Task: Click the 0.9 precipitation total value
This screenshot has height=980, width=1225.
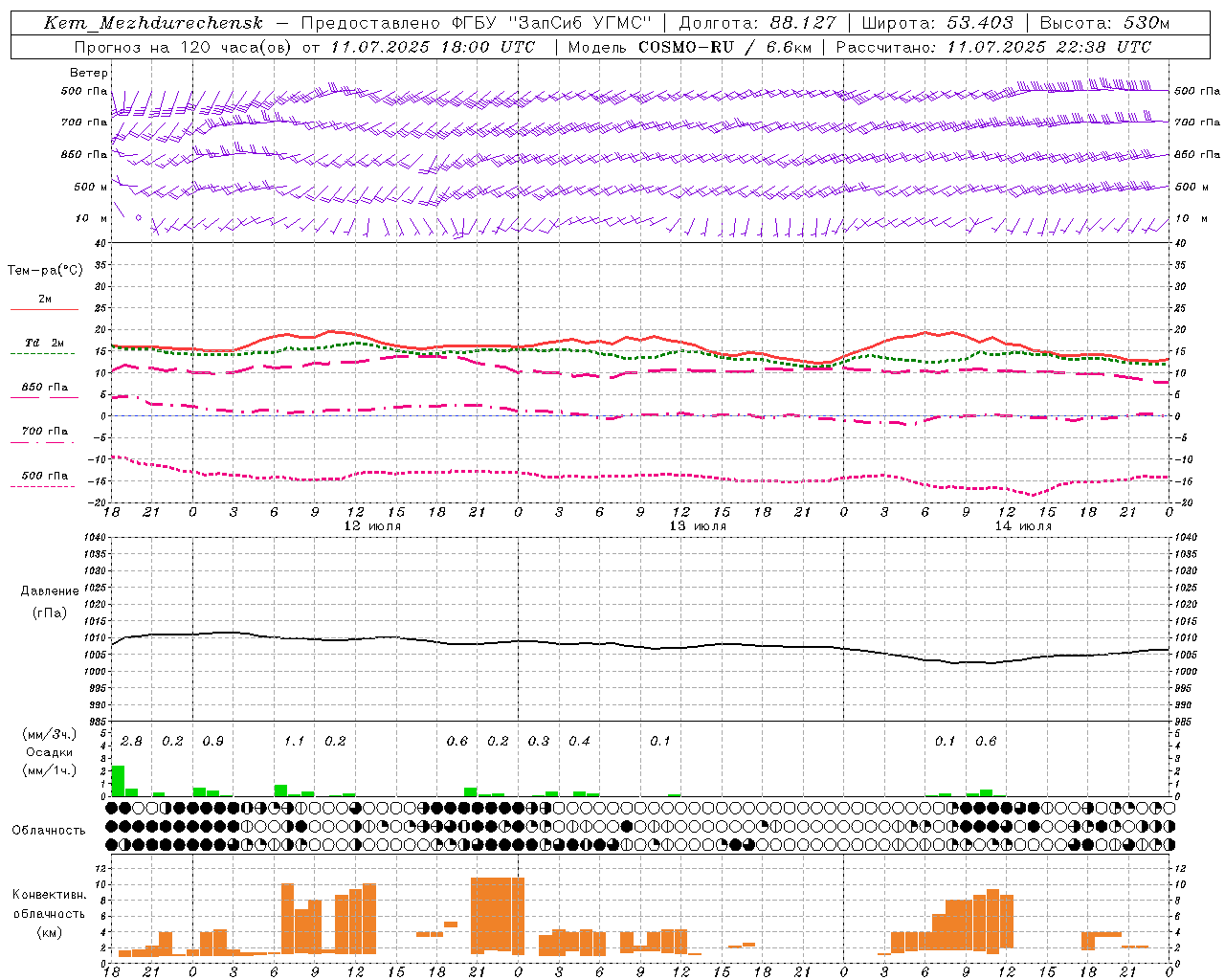Action: [212, 742]
